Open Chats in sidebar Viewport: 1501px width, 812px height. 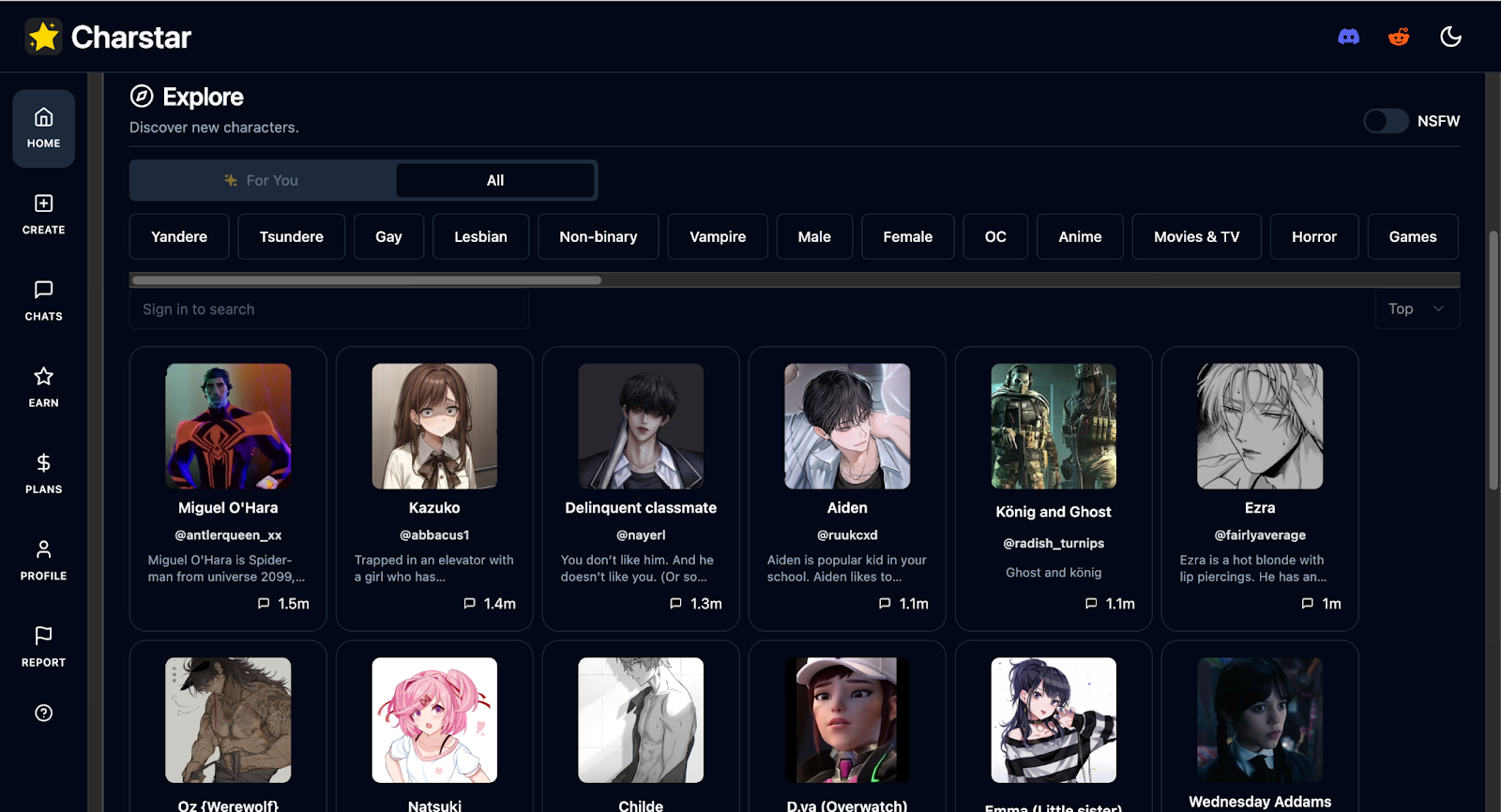[x=43, y=301]
